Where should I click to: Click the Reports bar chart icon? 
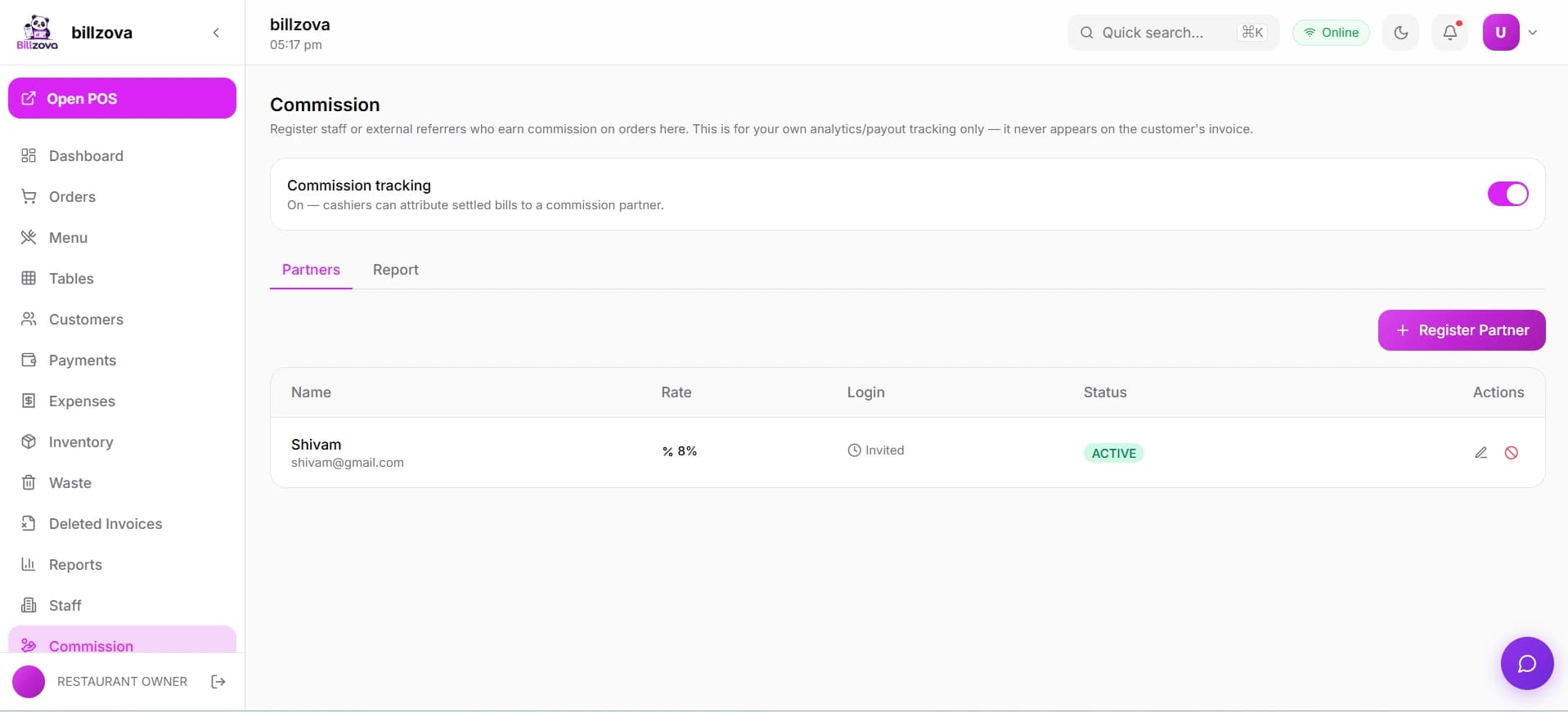point(29,564)
